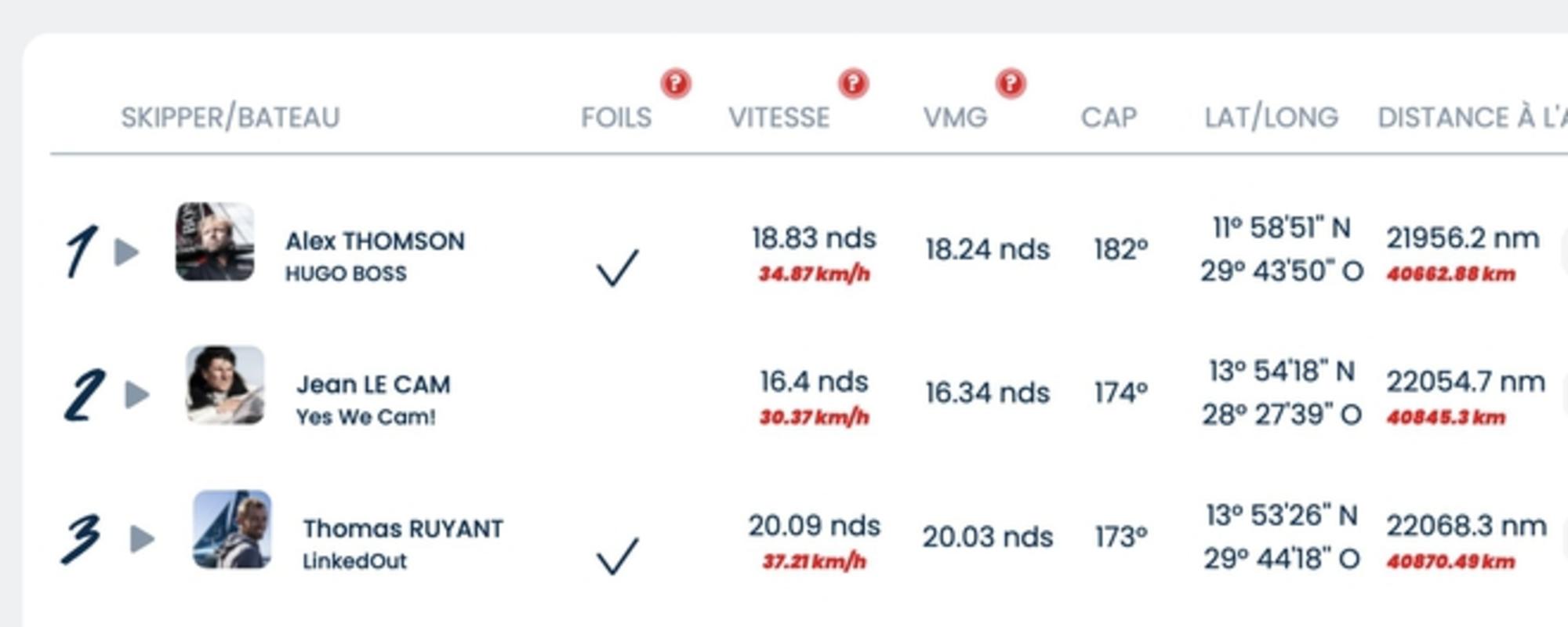The width and height of the screenshot is (1568, 627).
Task: Open the VMG help question icon
Action: coord(1011,83)
